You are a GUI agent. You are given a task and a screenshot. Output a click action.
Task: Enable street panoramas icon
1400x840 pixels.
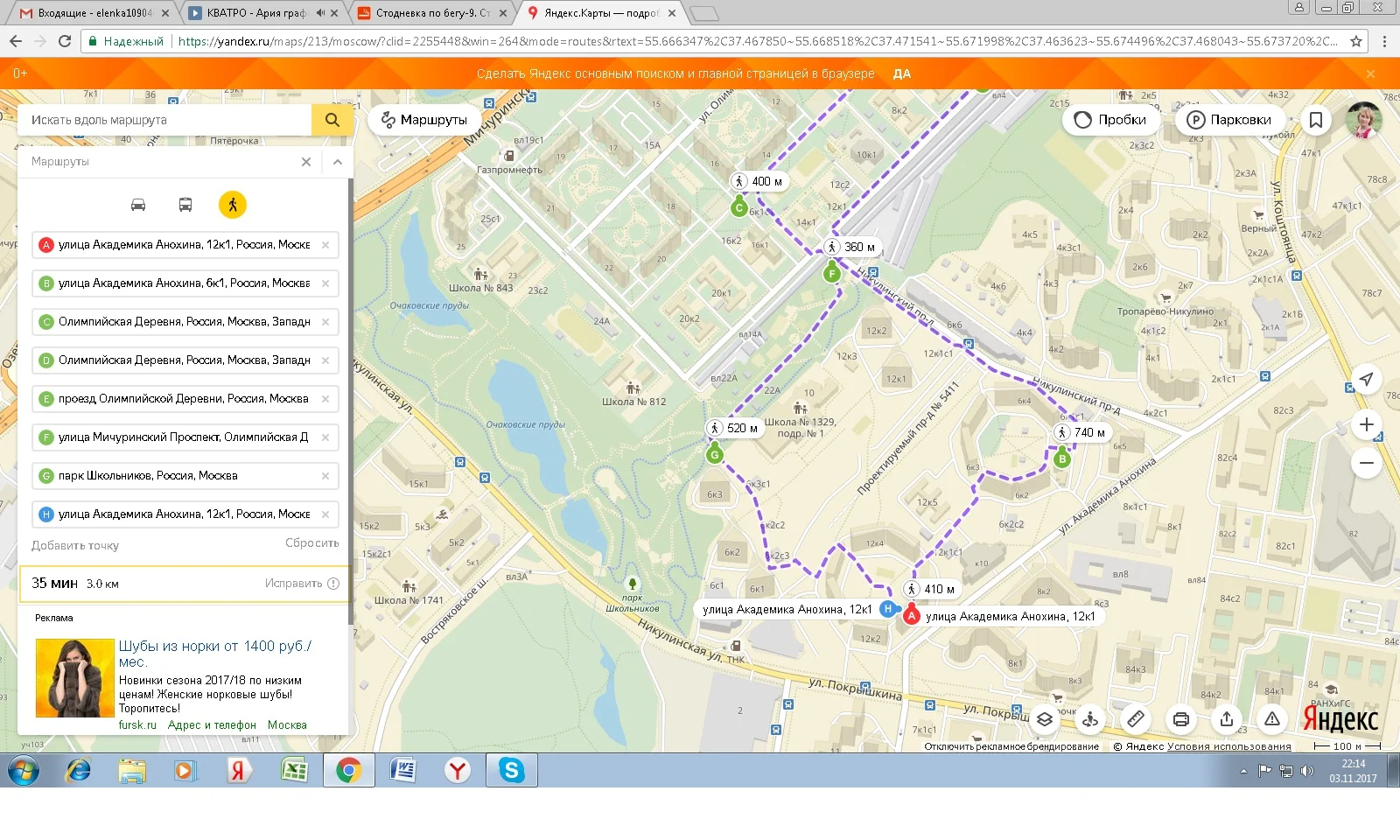1090,719
